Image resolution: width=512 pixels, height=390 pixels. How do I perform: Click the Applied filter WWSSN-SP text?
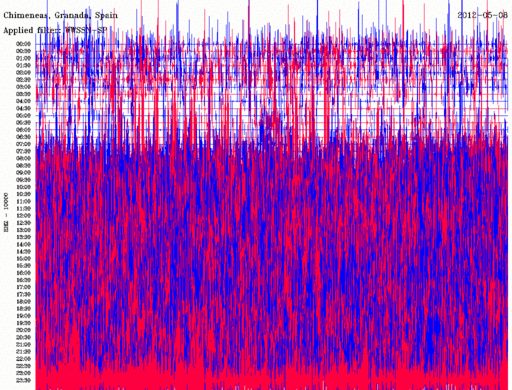pos(55,30)
